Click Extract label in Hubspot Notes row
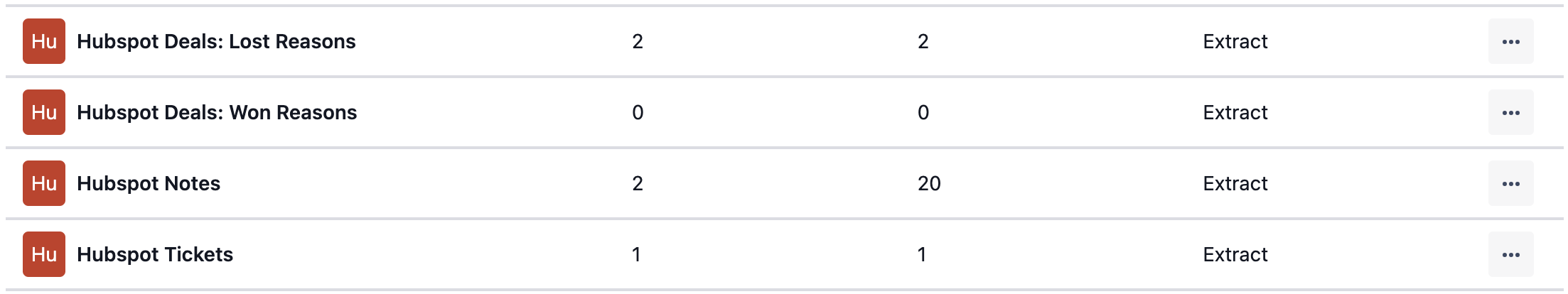 (1235, 183)
